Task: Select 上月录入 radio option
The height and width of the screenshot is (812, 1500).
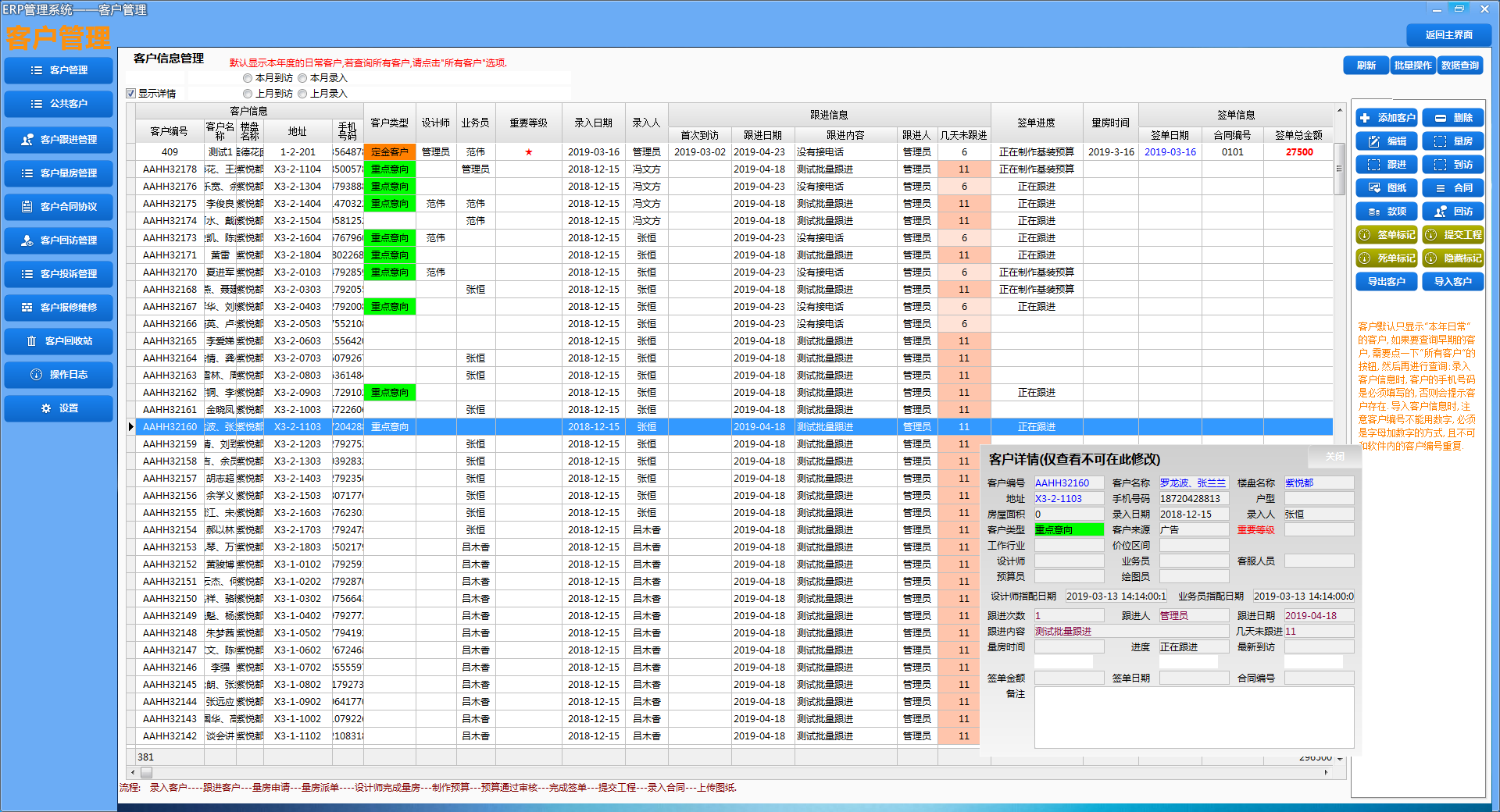Action: [x=302, y=94]
